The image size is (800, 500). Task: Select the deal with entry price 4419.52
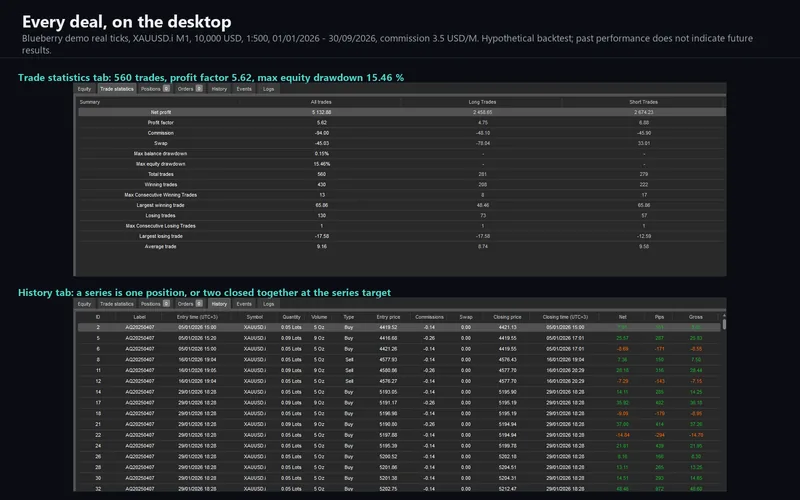click(399, 328)
